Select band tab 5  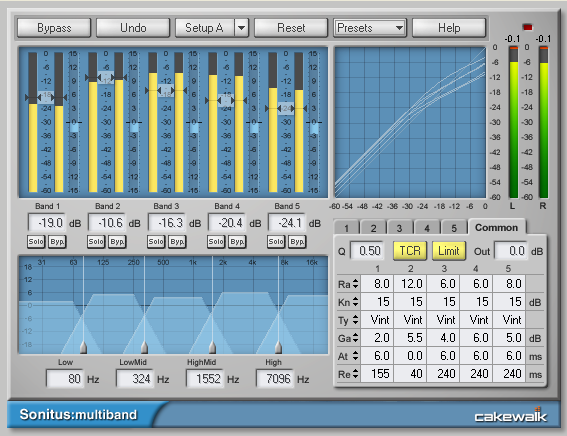pos(454,228)
